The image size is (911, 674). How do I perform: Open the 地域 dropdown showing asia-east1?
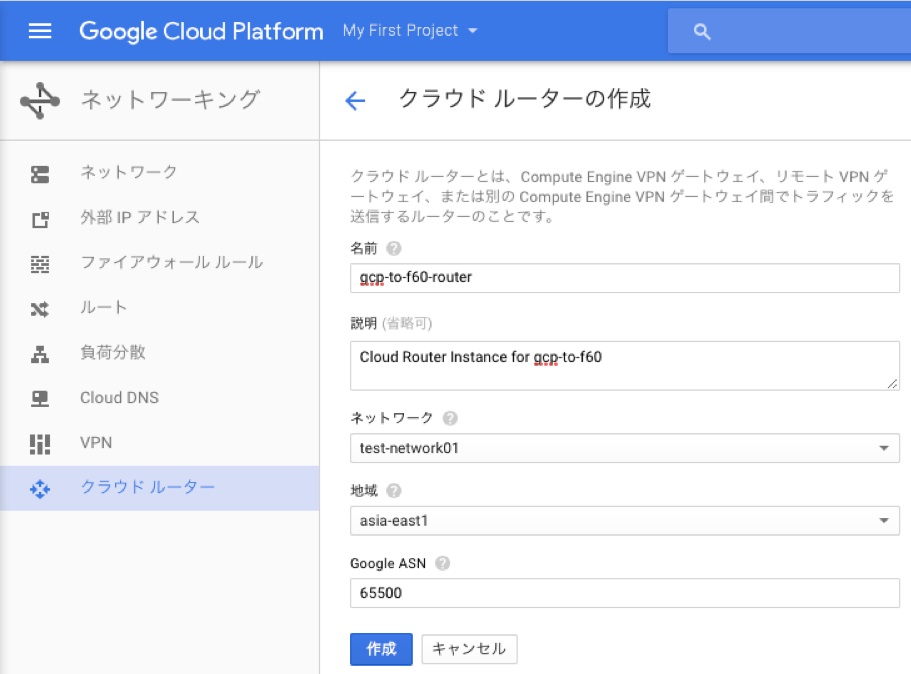(x=624, y=521)
